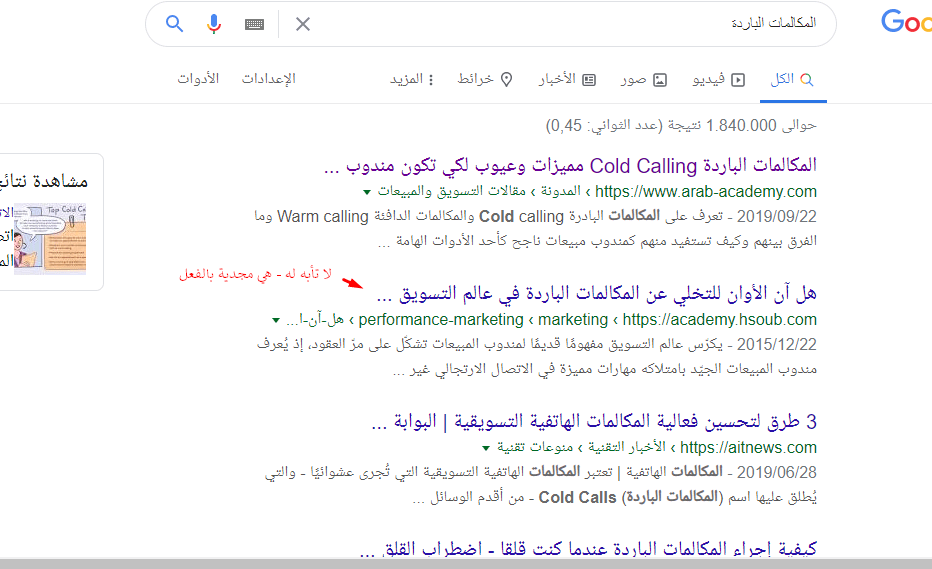This screenshot has width=932, height=569.
Task: Click the https://aitnews.com URL text
Action: tap(748, 447)
